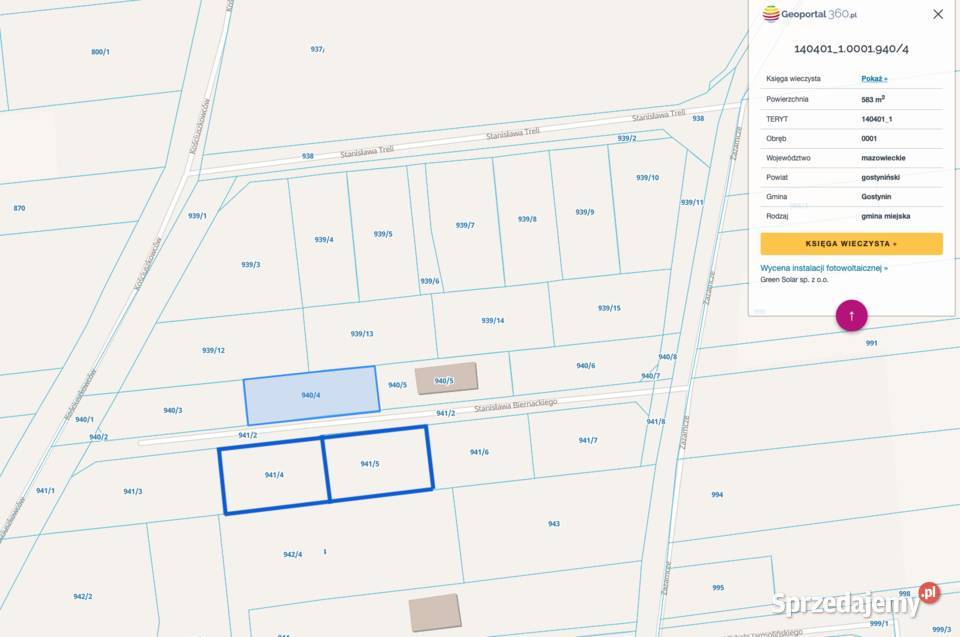Open the Wycena instalacji fotowoltaicznej link
The height and width of the screenshot is (637, 960).
coord(824,268)
